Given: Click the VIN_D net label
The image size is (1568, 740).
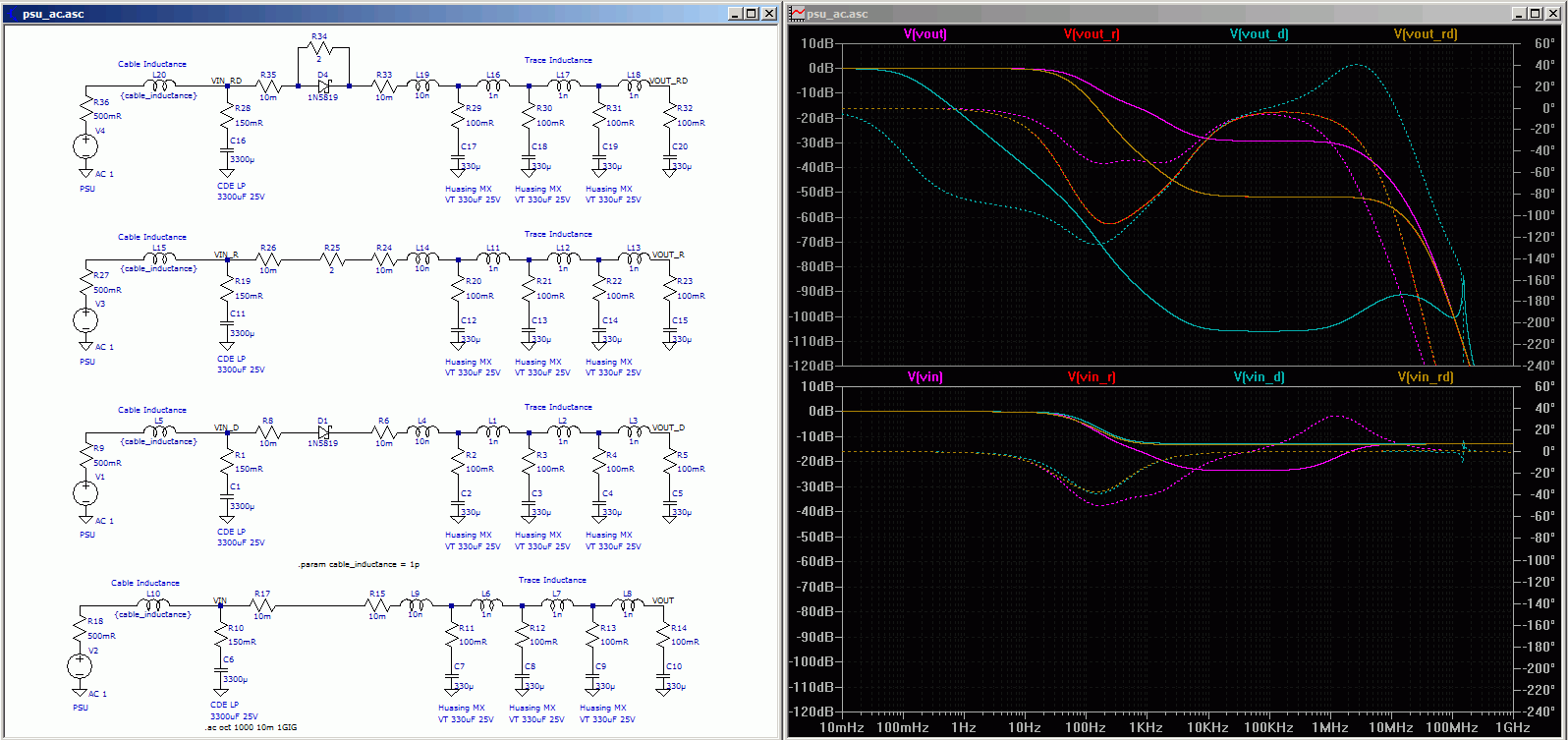Looking at the screenshot, I should [226, 427].
